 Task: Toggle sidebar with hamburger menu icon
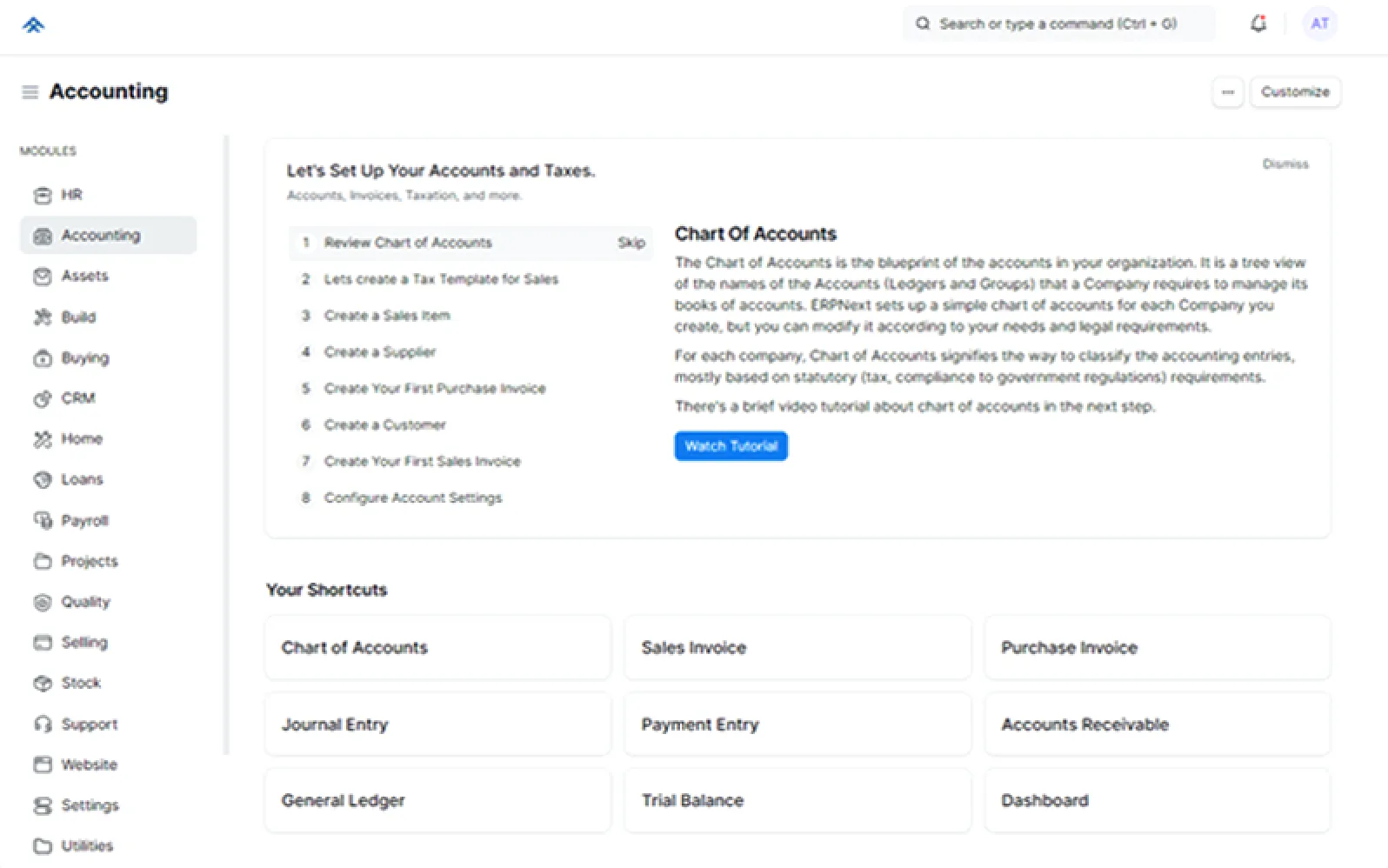pyautogui.click(x=30, y=92)
